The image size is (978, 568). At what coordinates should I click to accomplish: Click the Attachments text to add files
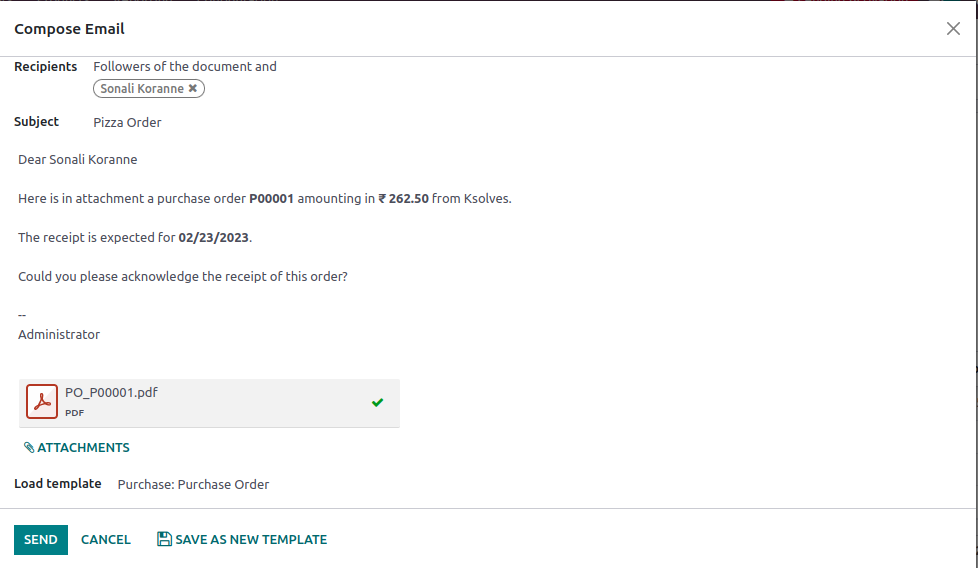point(83,448)
